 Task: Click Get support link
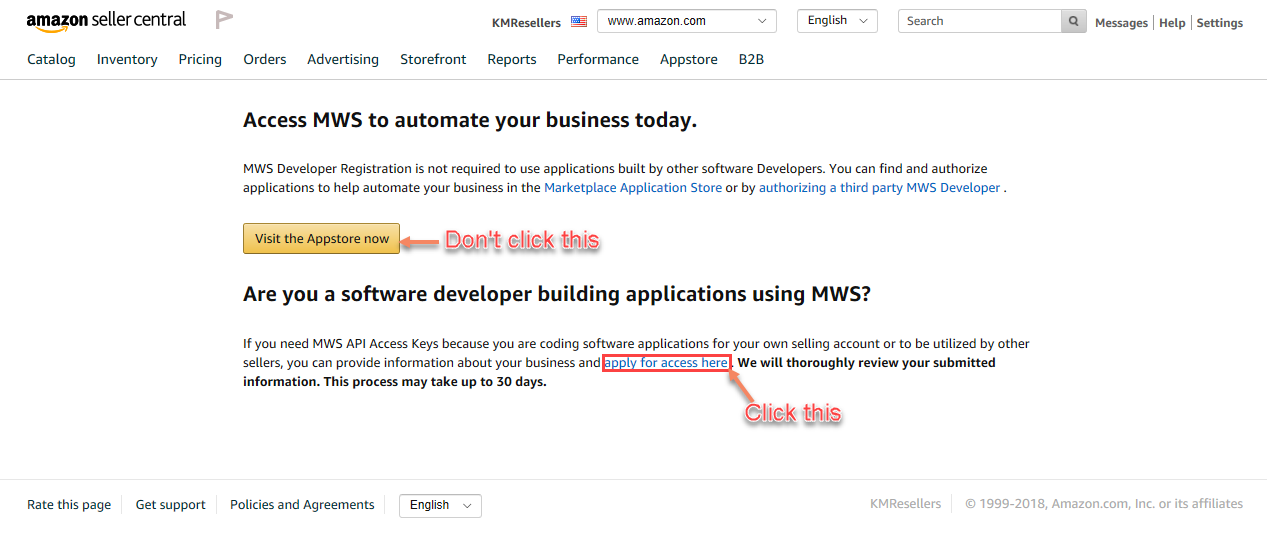click(x=171, y=505)
